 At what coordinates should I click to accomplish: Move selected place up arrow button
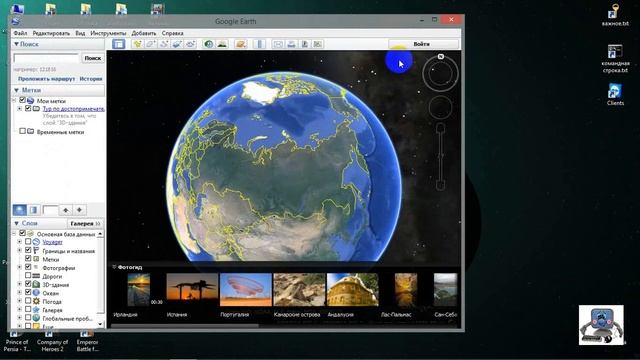click(66, 210)
